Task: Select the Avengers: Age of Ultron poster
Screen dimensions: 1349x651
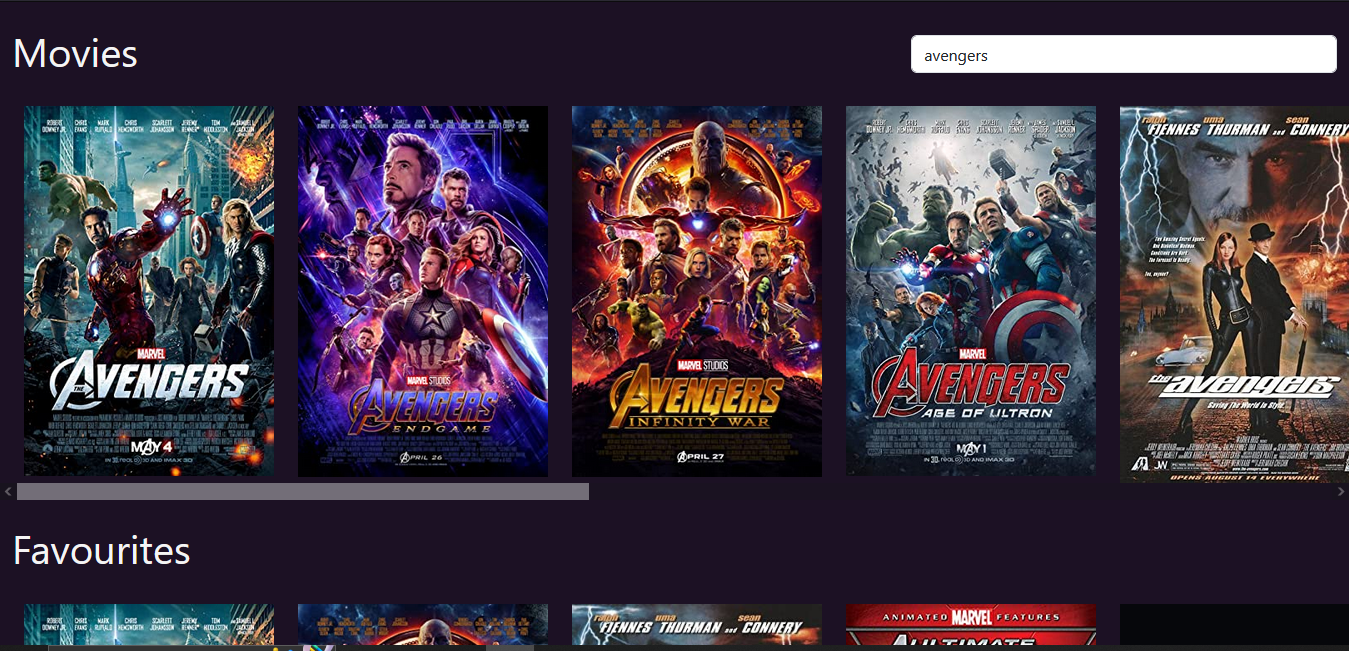Action: tap(969, 290)
